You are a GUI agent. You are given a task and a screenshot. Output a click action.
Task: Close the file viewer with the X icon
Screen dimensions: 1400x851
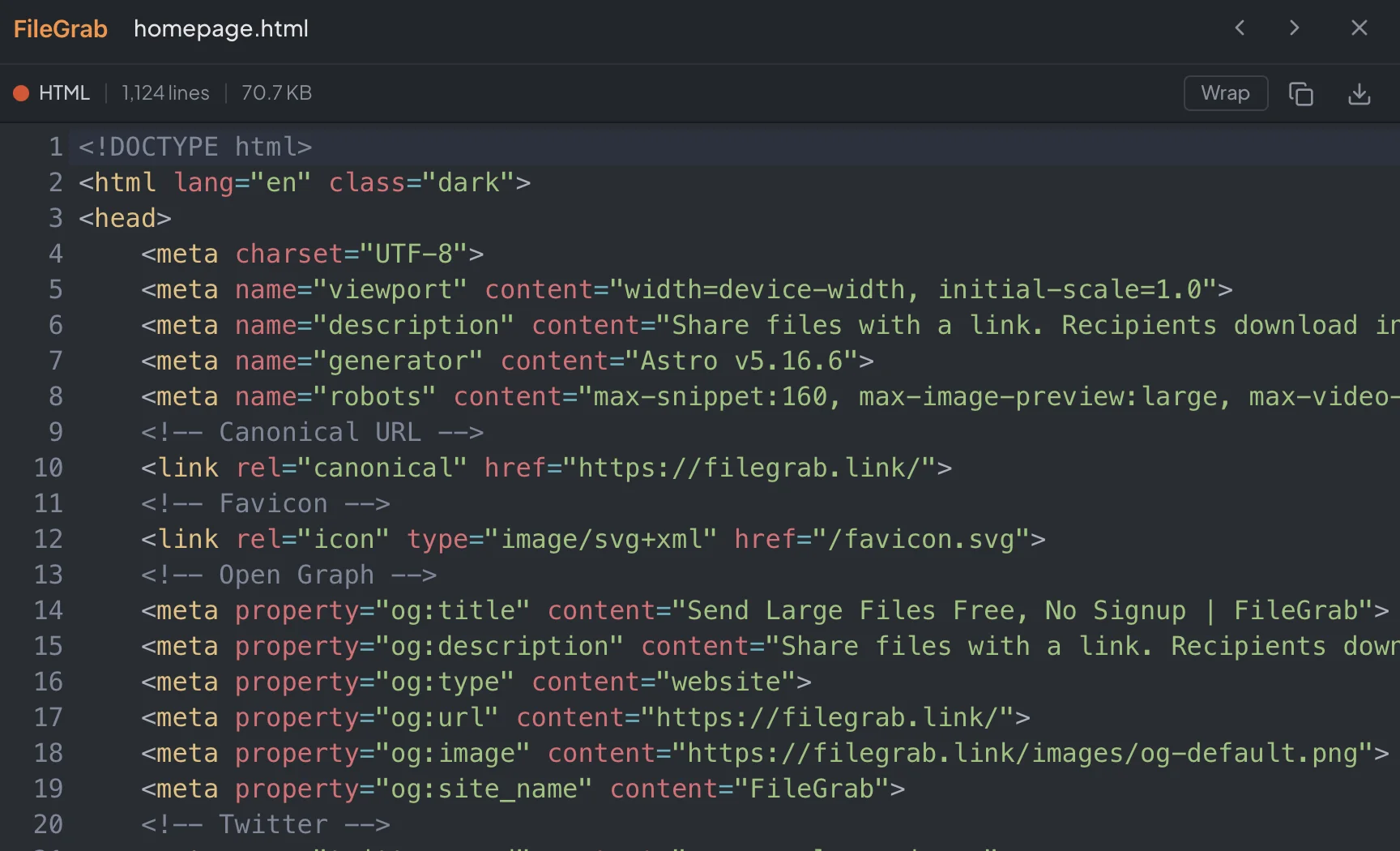(1359, 28)
